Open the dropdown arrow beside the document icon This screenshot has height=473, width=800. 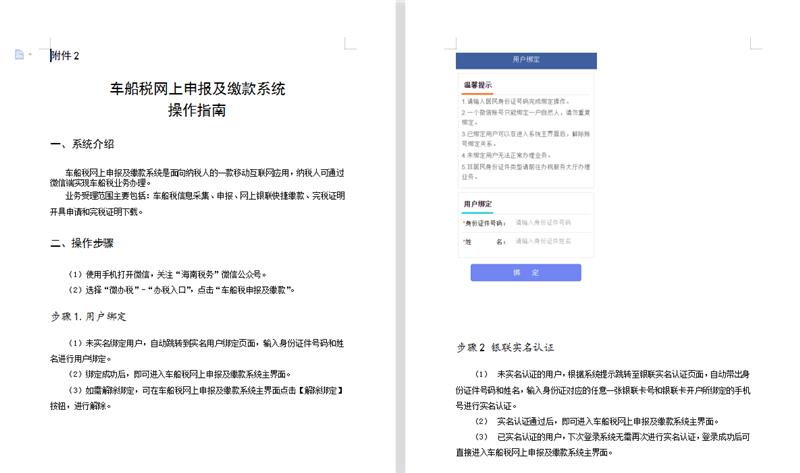tap(30, 55)
